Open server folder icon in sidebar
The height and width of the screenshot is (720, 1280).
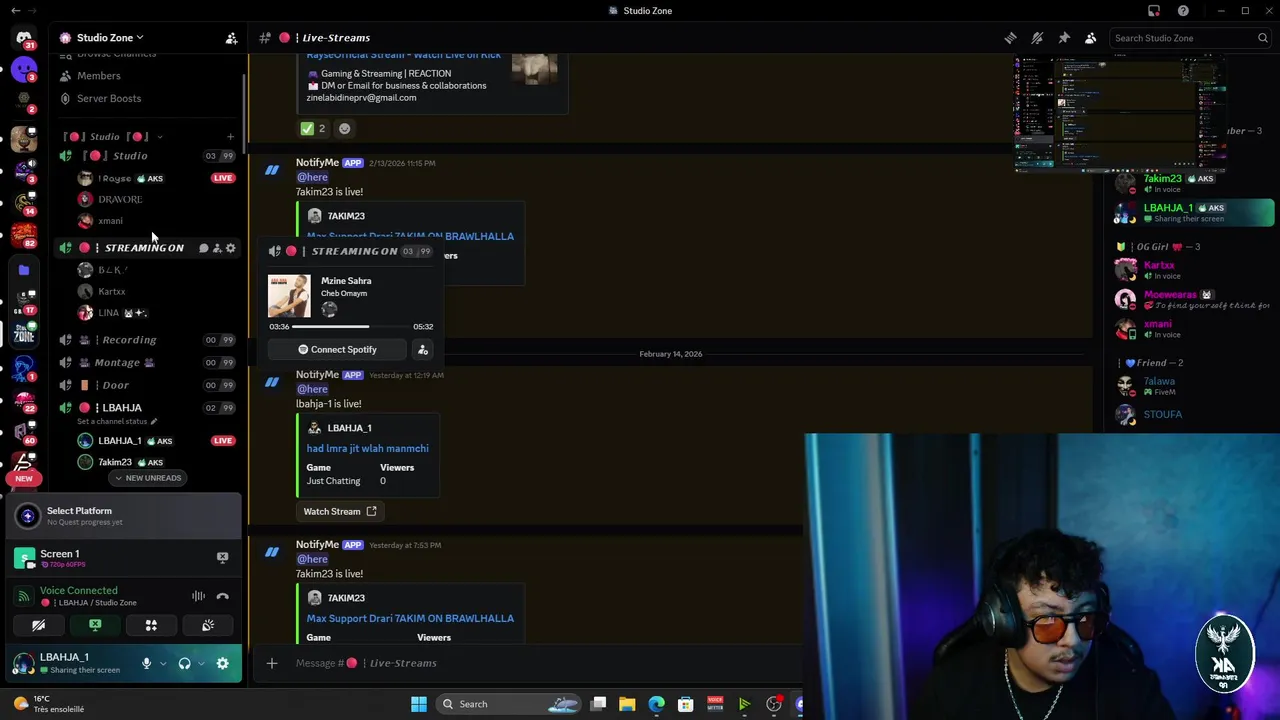point(24,270)
